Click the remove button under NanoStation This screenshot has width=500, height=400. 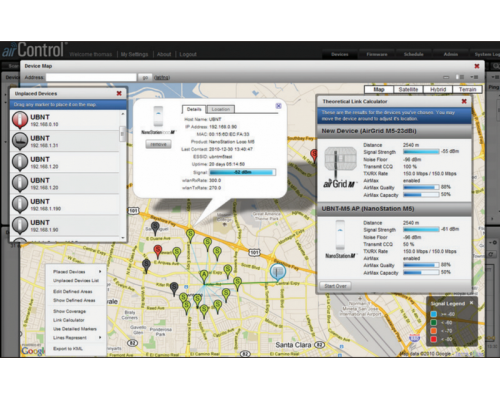pyautogui.click(x=158, y=144)
